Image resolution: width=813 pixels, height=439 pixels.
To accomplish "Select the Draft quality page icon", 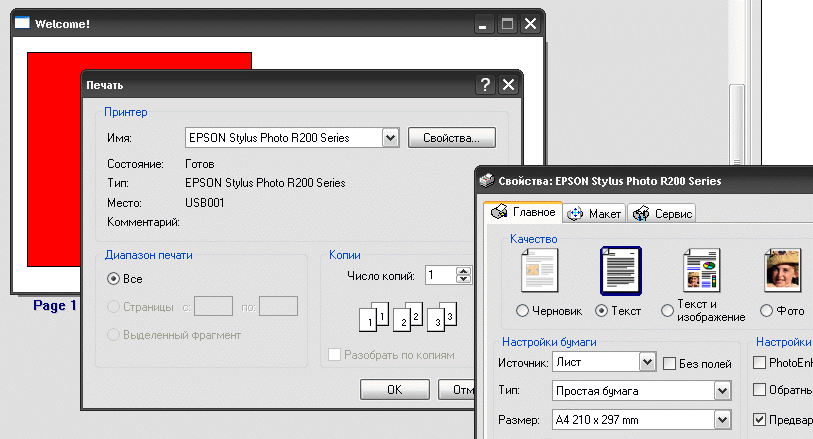I will [x=539, y=270].
